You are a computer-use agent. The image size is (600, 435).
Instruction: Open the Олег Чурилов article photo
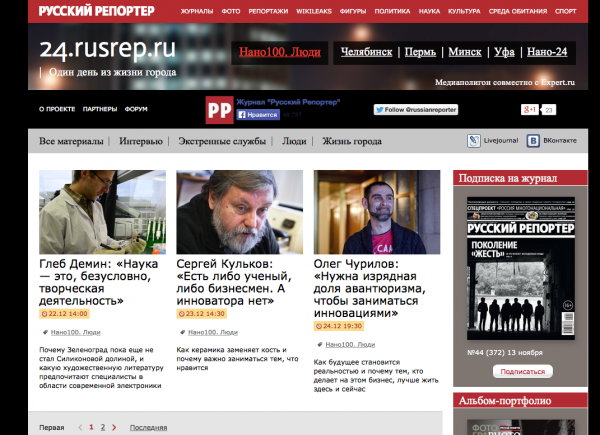click(x=377, y=212)
